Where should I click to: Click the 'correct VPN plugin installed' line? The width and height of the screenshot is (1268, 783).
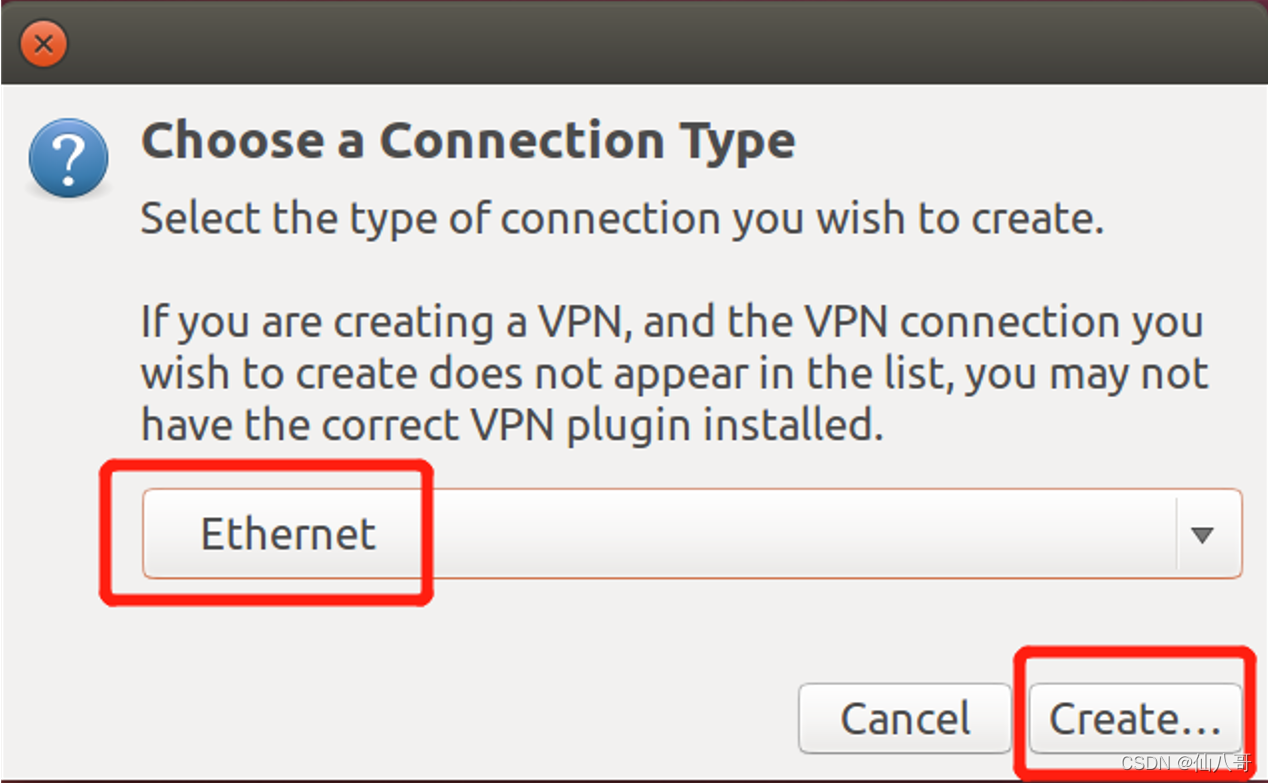[512, 426]
